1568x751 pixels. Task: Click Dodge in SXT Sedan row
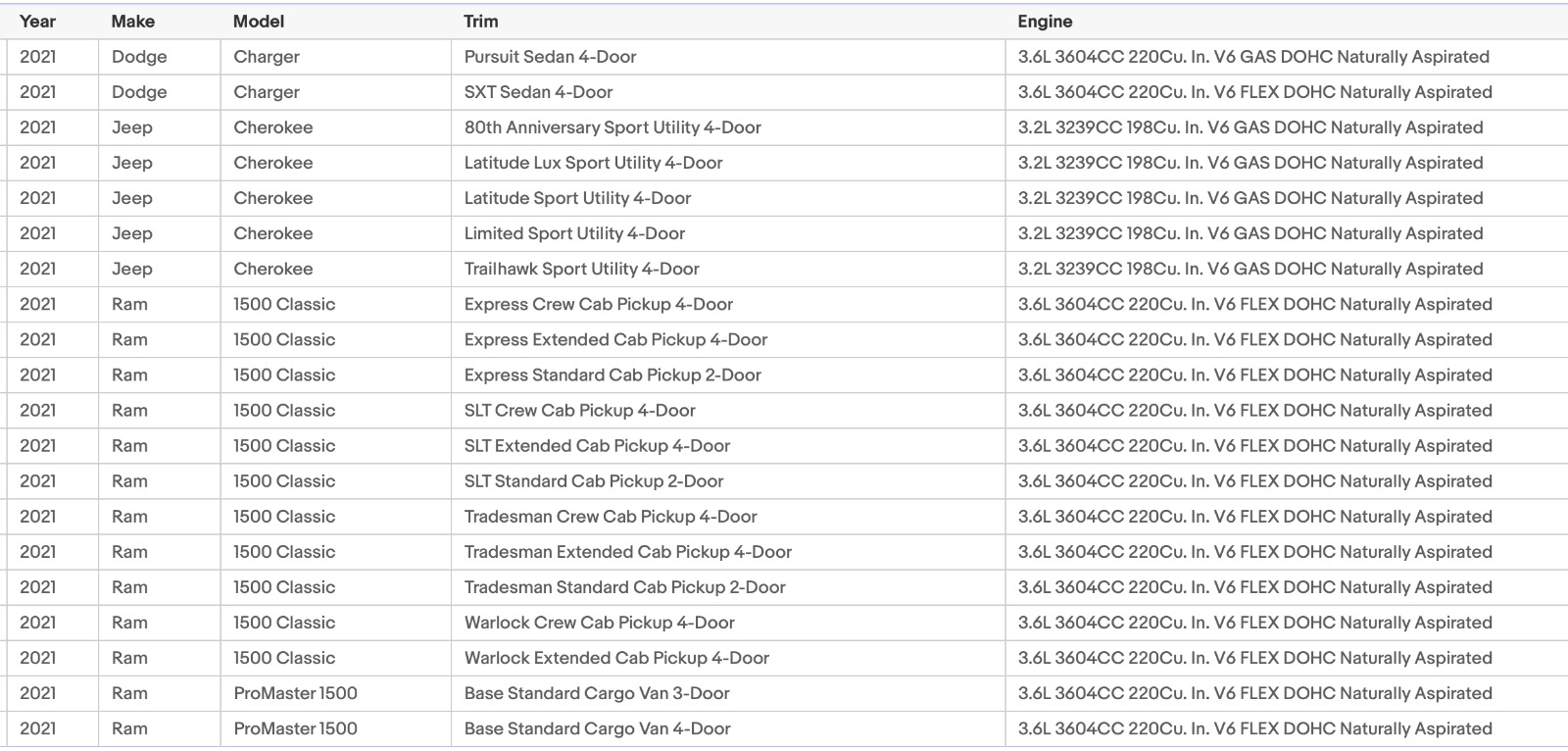click(x=139, y=92)
